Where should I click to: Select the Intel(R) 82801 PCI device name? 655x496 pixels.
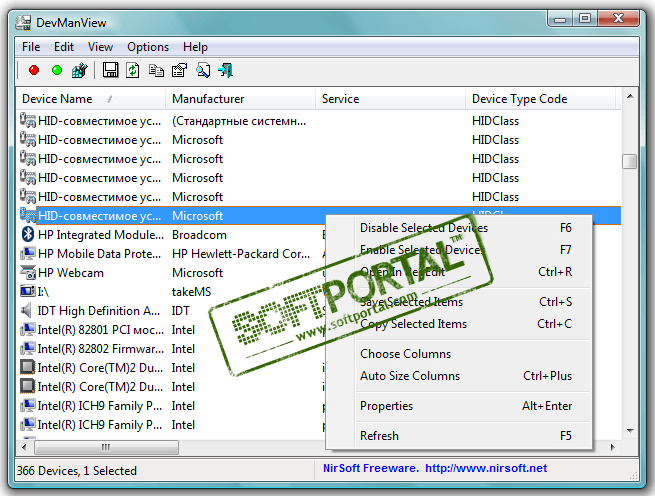[x=101, y=330]
